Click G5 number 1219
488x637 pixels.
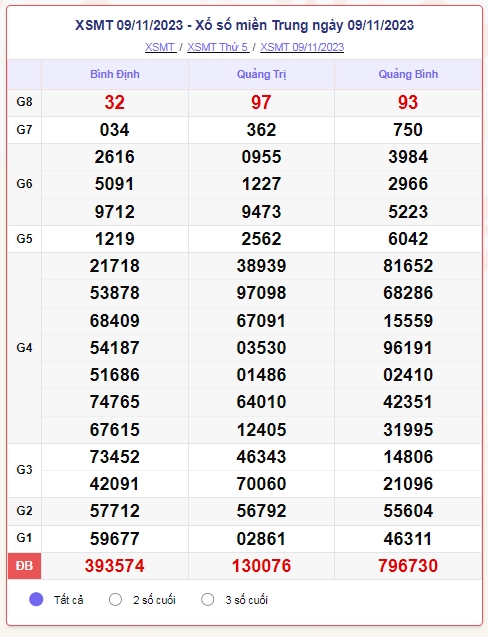115,239
